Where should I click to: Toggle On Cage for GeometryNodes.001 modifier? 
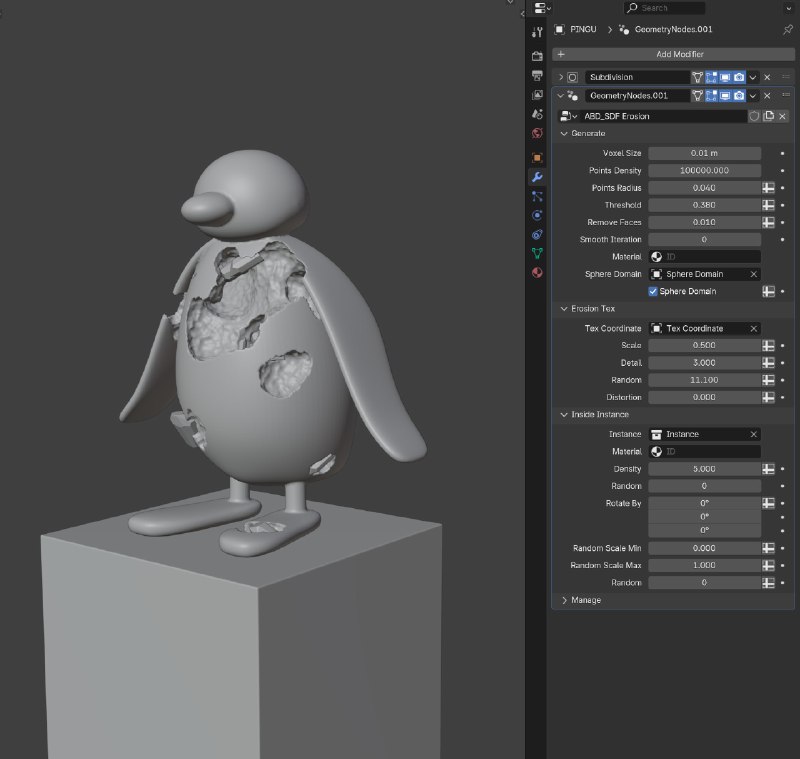697,95
